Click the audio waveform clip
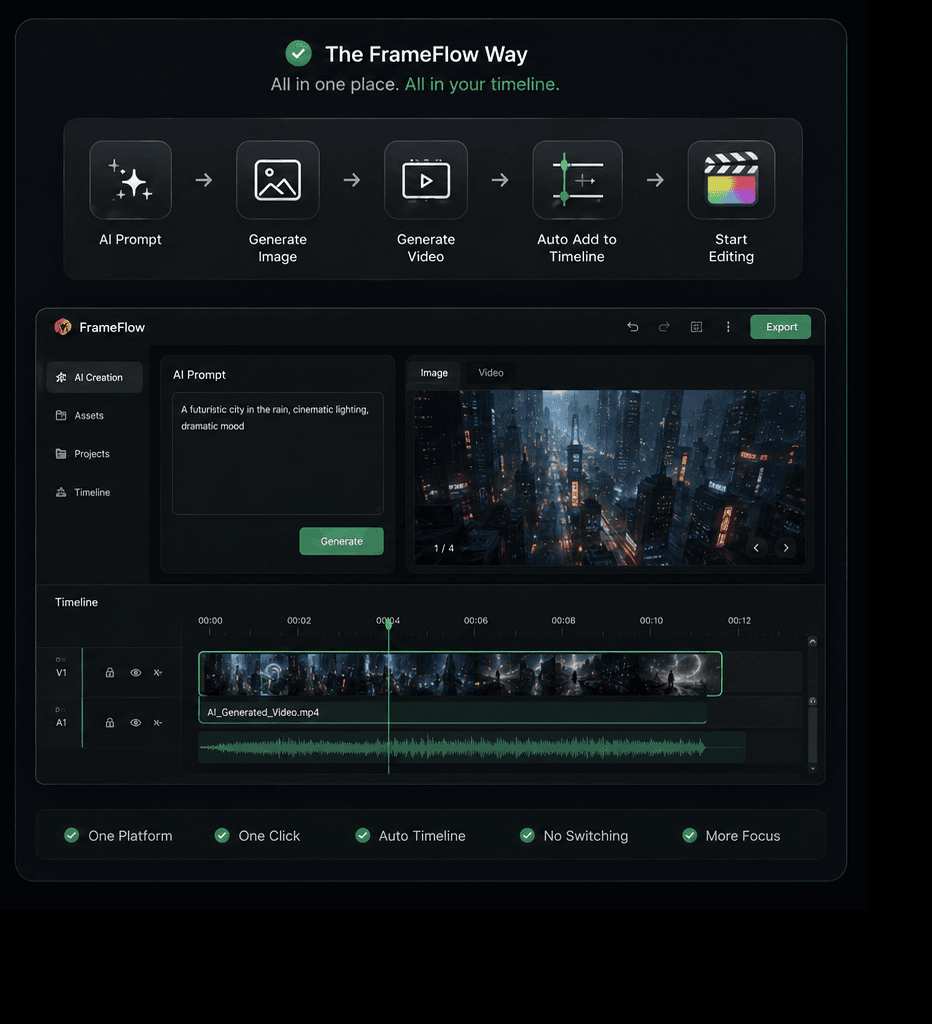 pos(472,747)
